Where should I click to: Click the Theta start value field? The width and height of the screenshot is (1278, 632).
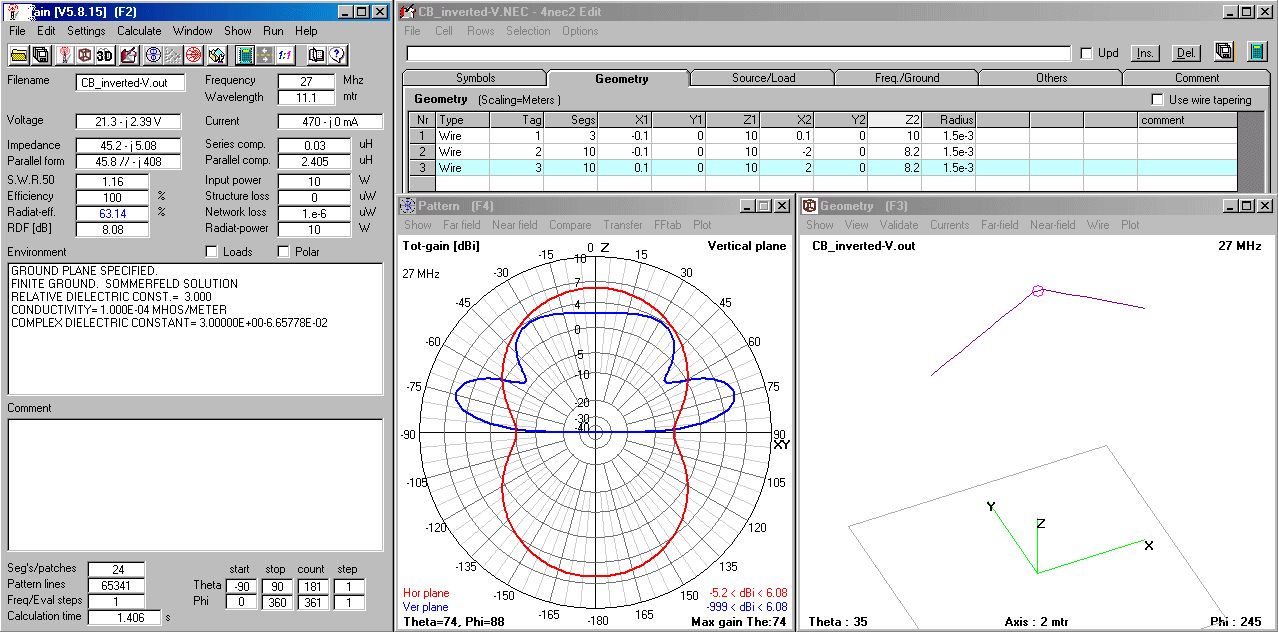click(243, 585)
